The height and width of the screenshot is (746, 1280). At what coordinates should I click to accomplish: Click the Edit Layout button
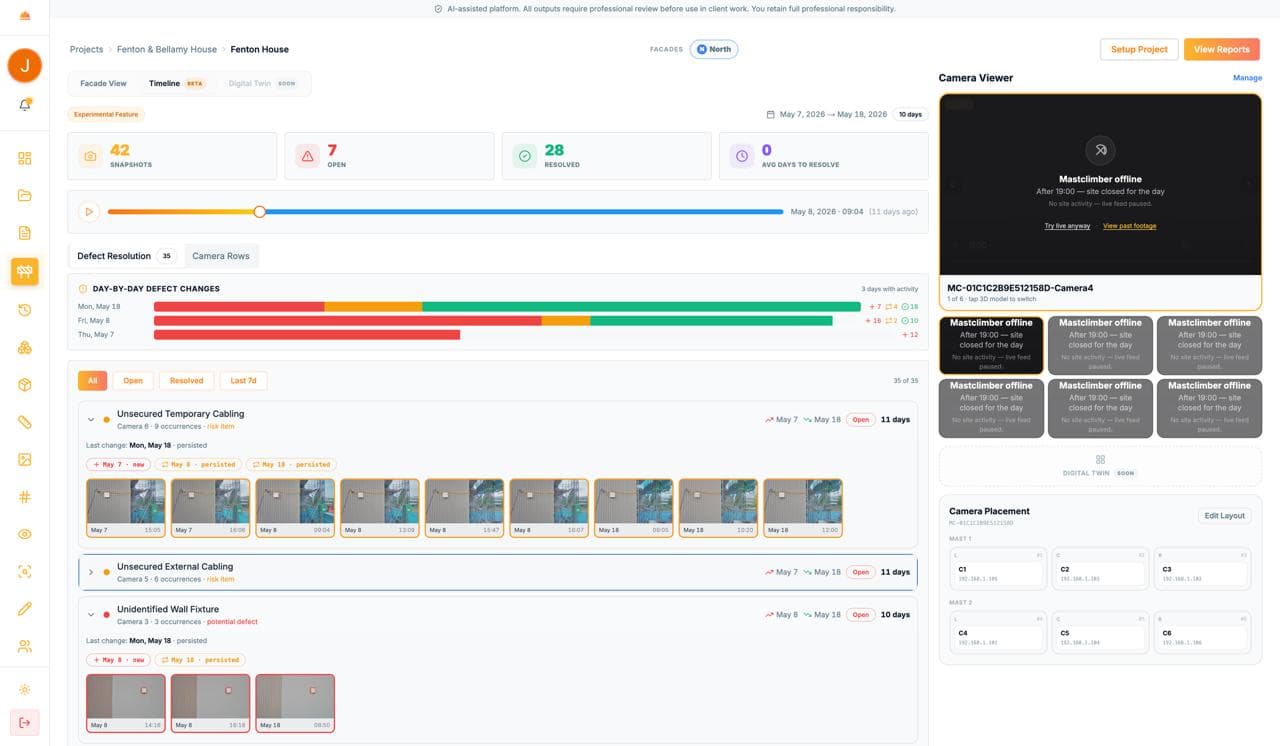1224,516
